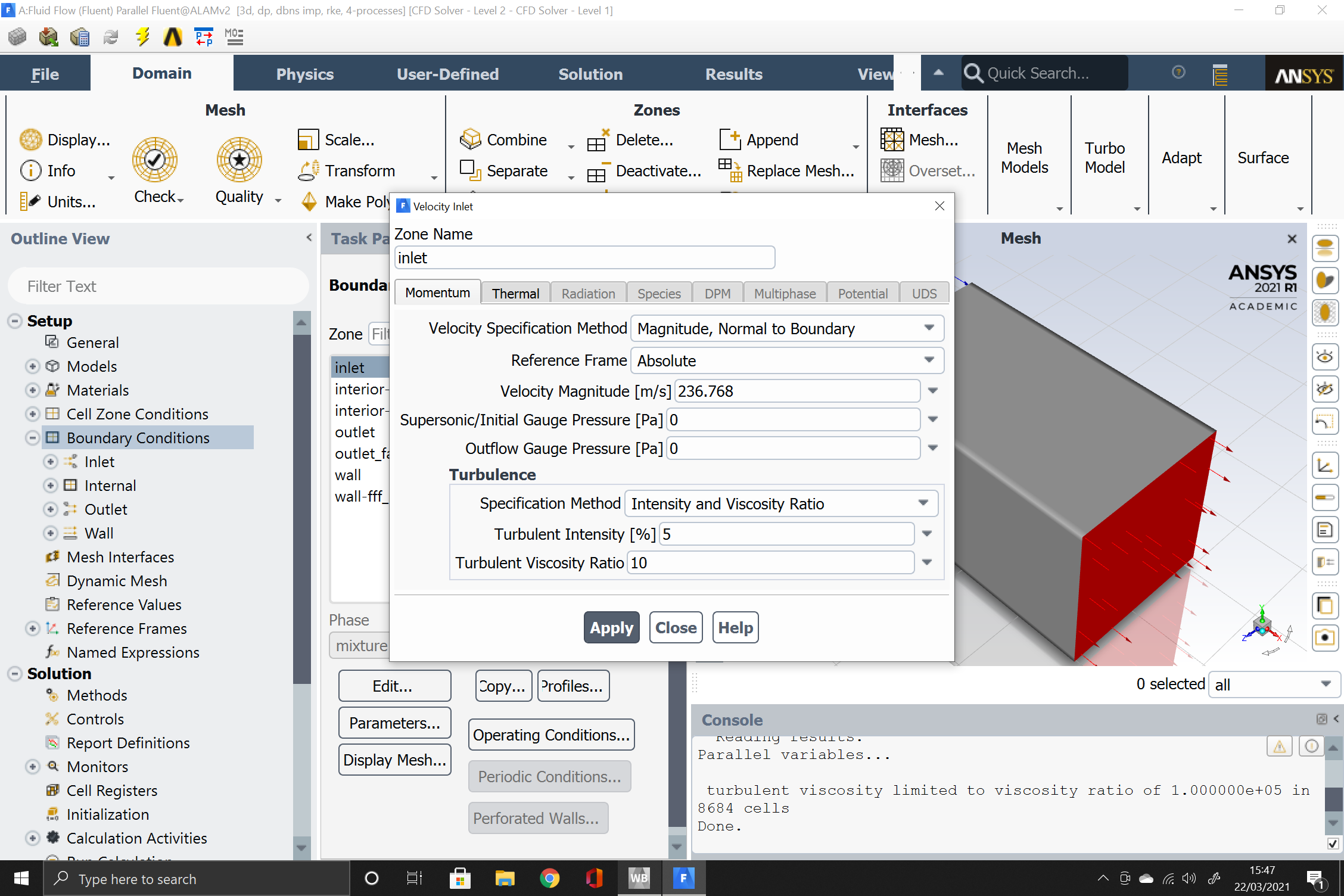Click the Velocity Magnitude value field
Image resolution: width=1344 pixels, height=896 pixels.
798,391
